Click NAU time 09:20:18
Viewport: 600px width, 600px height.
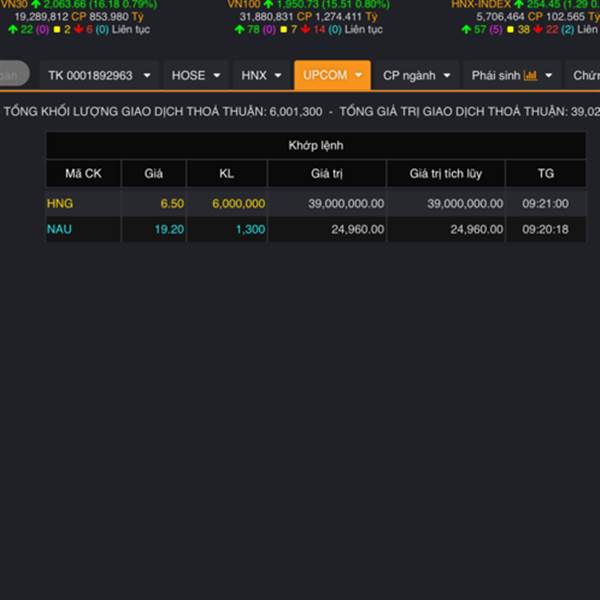[545, 229]
